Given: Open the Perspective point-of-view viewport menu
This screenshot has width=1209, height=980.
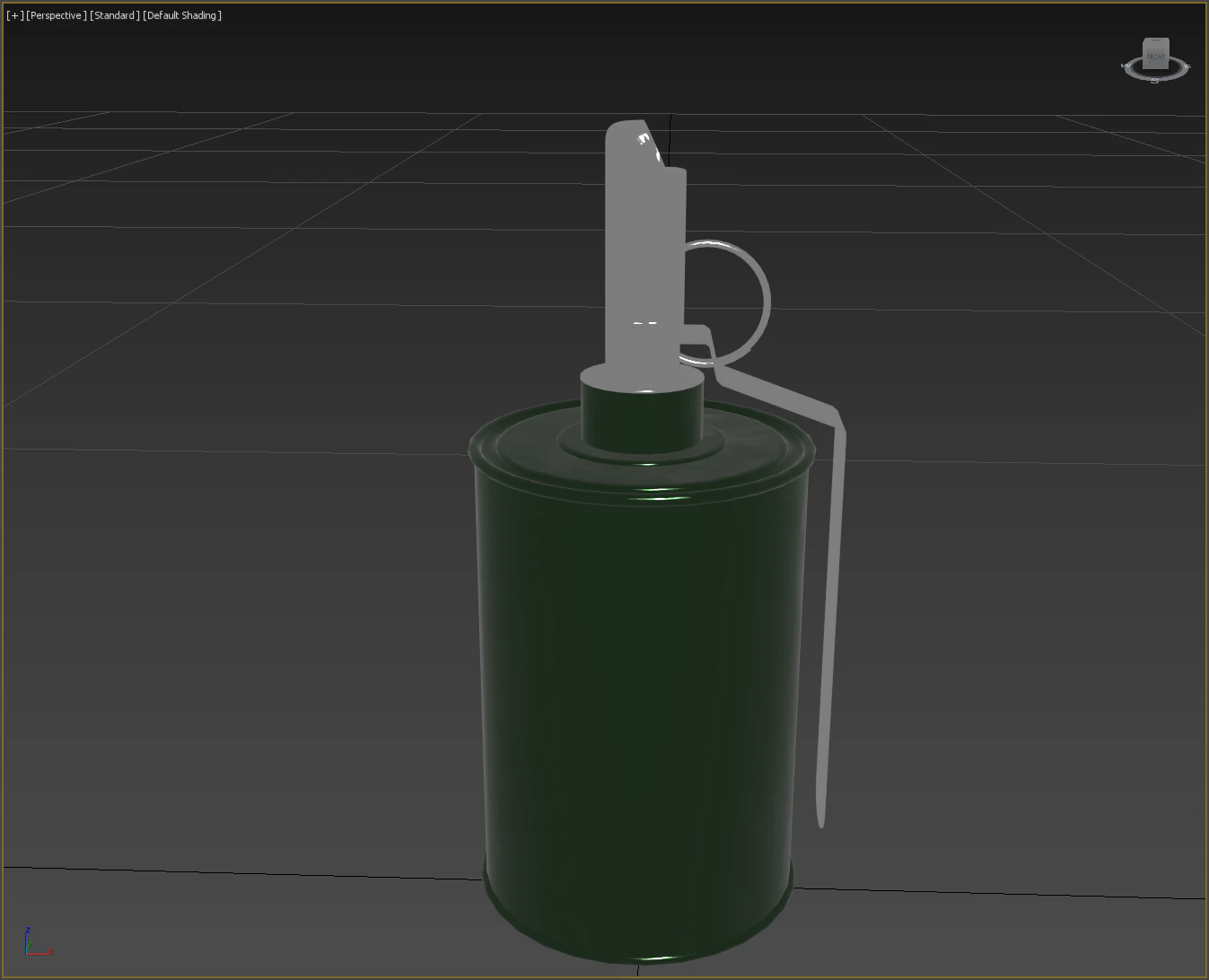Looking at the screenshot, I should [x=56, y=14].
